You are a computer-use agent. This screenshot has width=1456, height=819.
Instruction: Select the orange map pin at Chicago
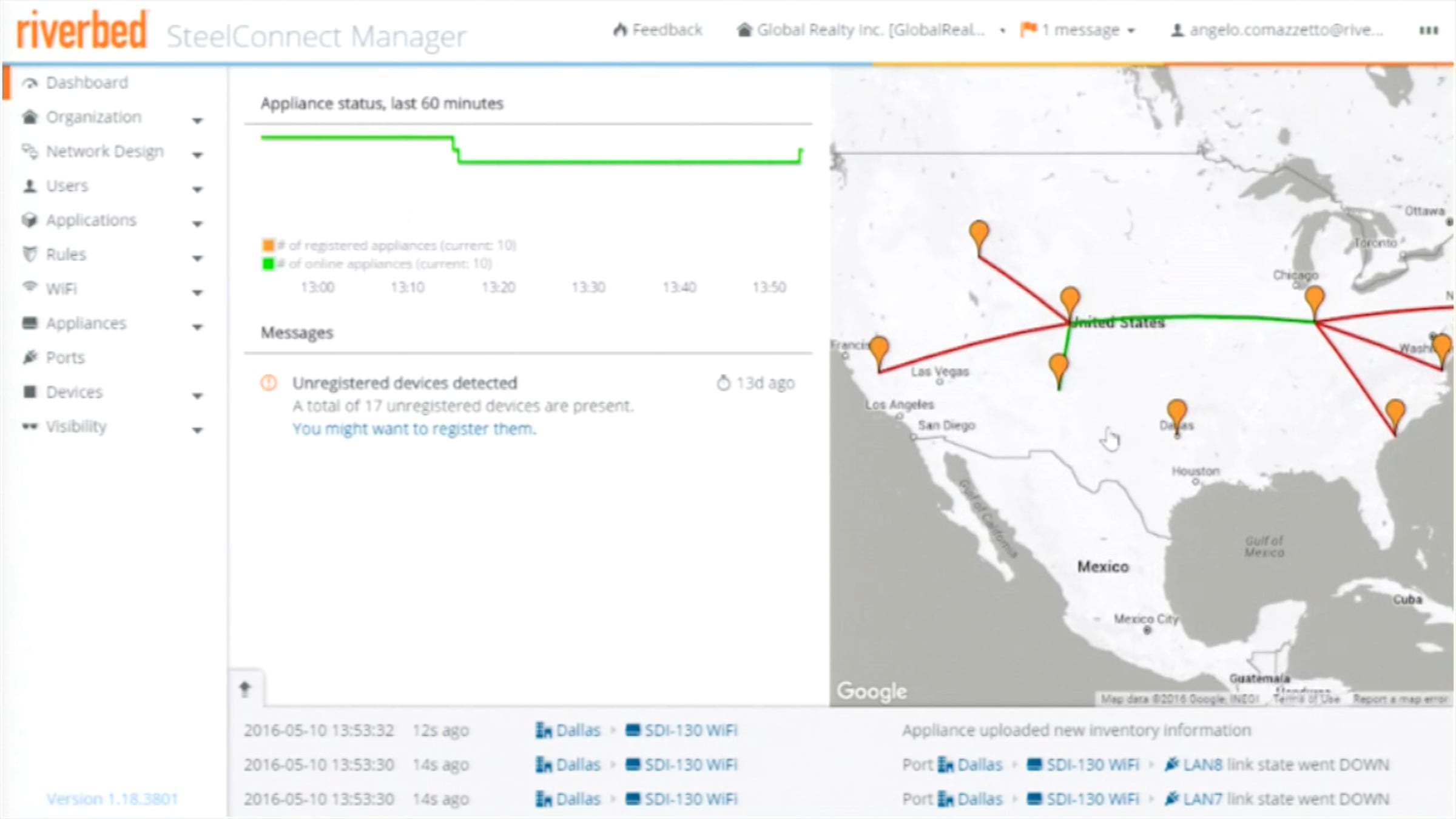click(1314, 303)
